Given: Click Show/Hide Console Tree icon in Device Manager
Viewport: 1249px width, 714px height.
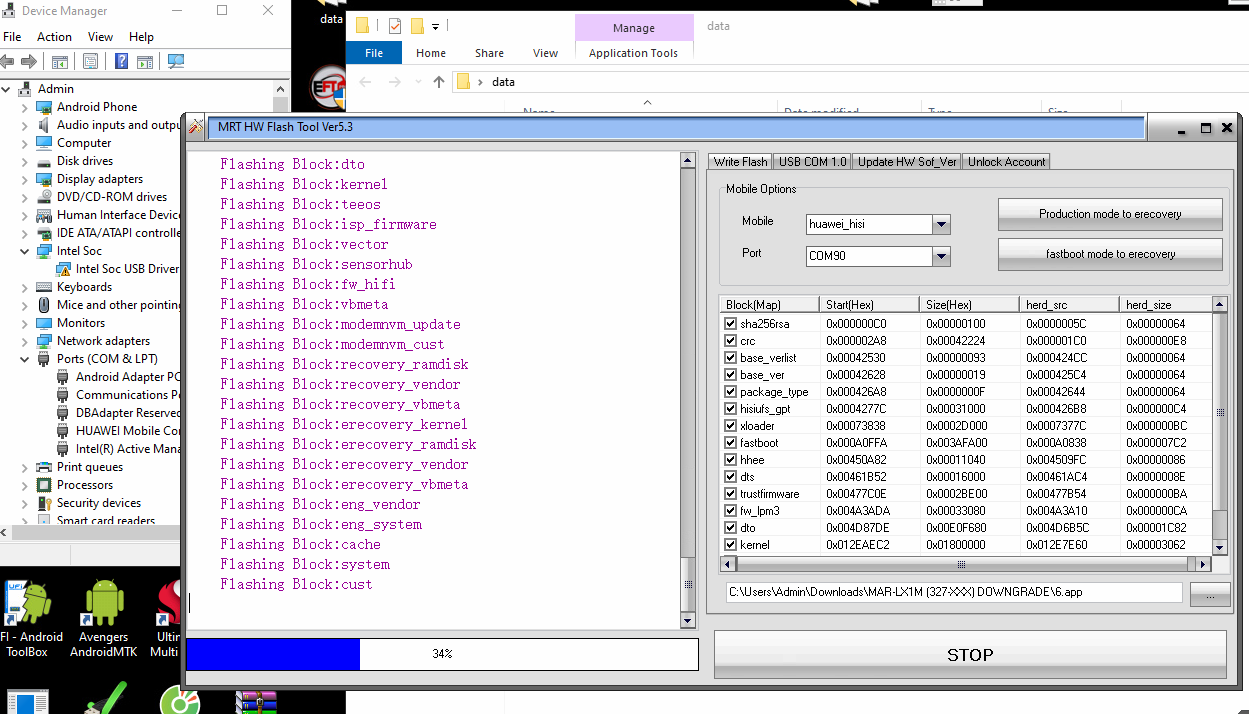Looking at the screenshot, I should click(60, 62).
